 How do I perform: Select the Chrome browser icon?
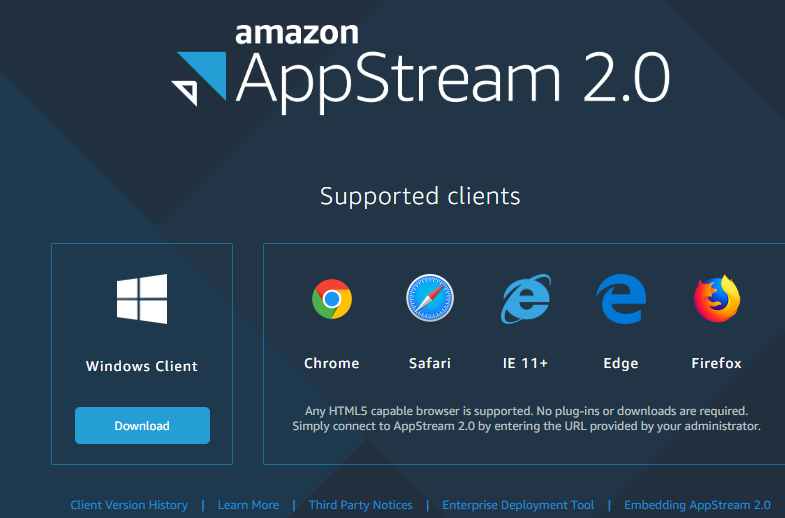pyautogui.click(x=332, y=299)
